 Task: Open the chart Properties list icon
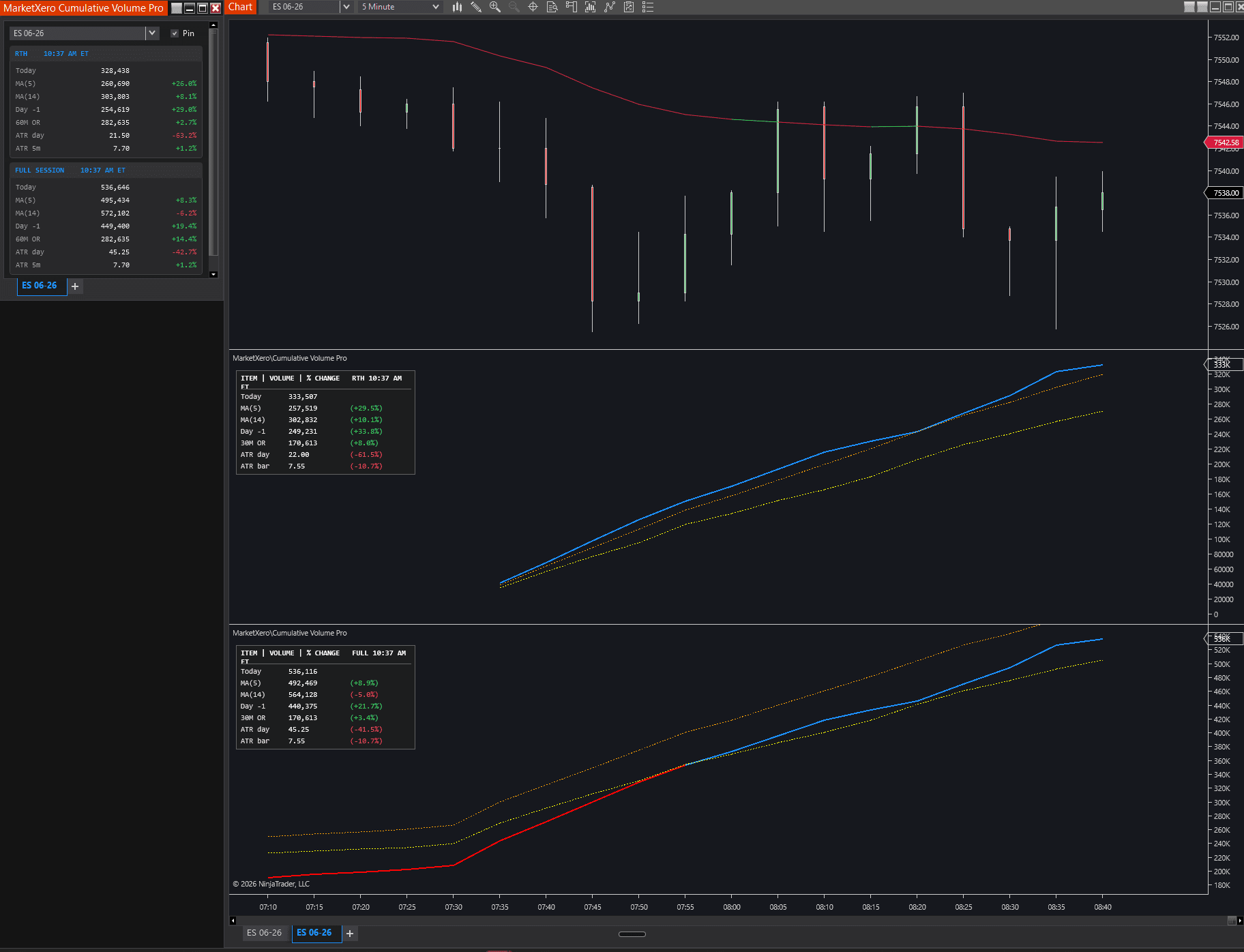pos(648,7)
